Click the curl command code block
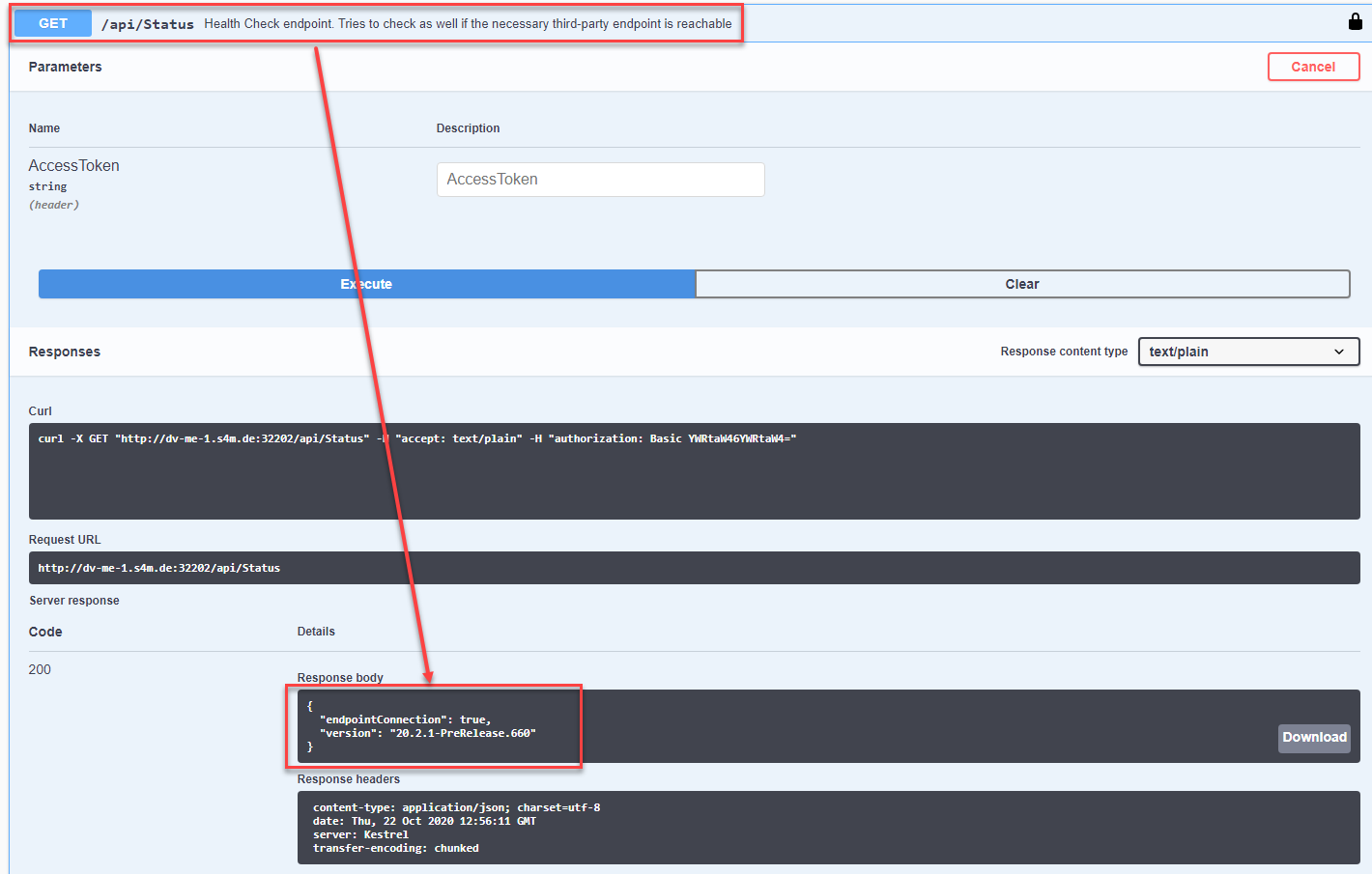The image size is (1372, 874). click(694, 470)
